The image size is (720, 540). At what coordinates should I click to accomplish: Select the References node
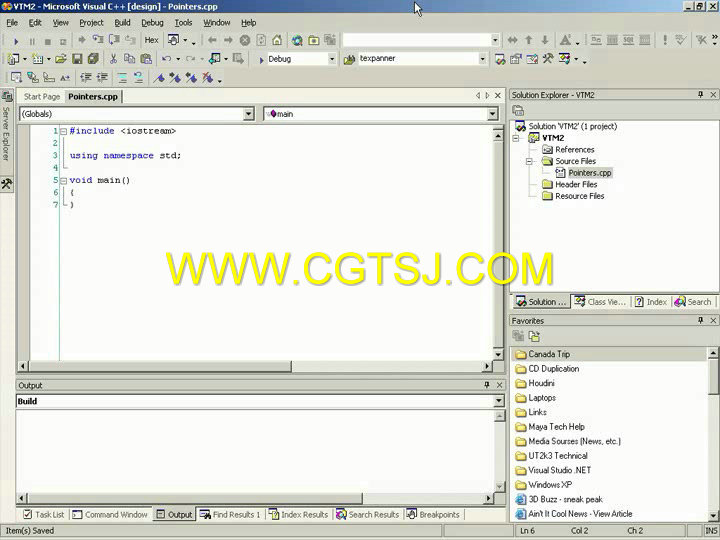(x=574, y=150)
